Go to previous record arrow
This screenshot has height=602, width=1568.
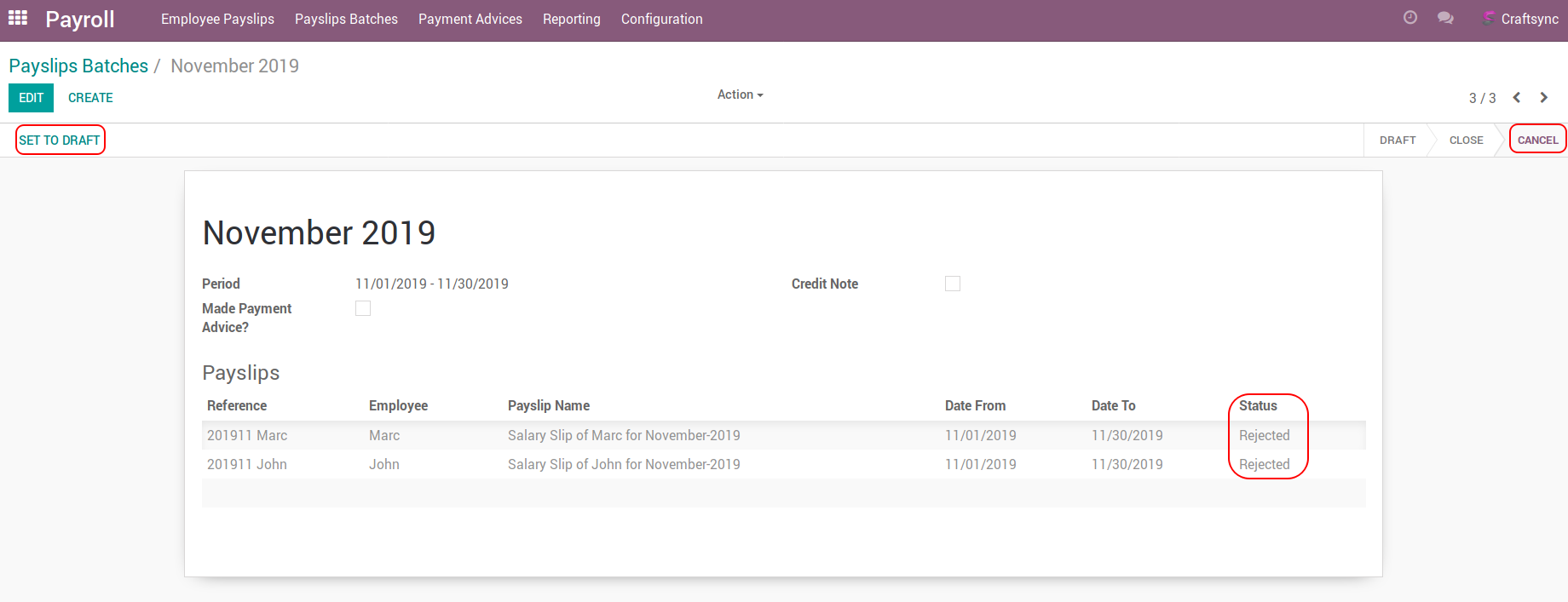(x=1517, y=98)
